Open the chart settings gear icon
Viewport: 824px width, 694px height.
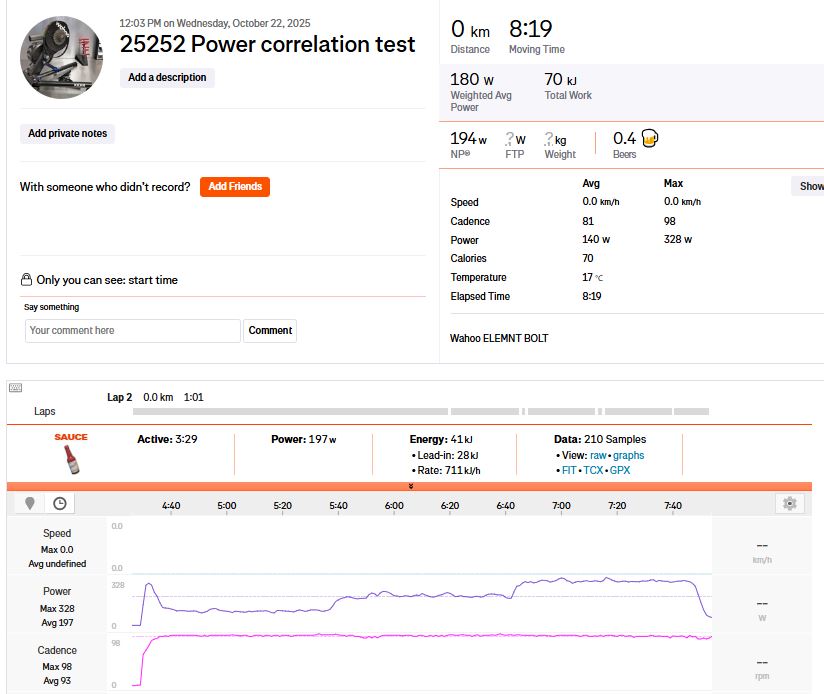coord(789,503)
